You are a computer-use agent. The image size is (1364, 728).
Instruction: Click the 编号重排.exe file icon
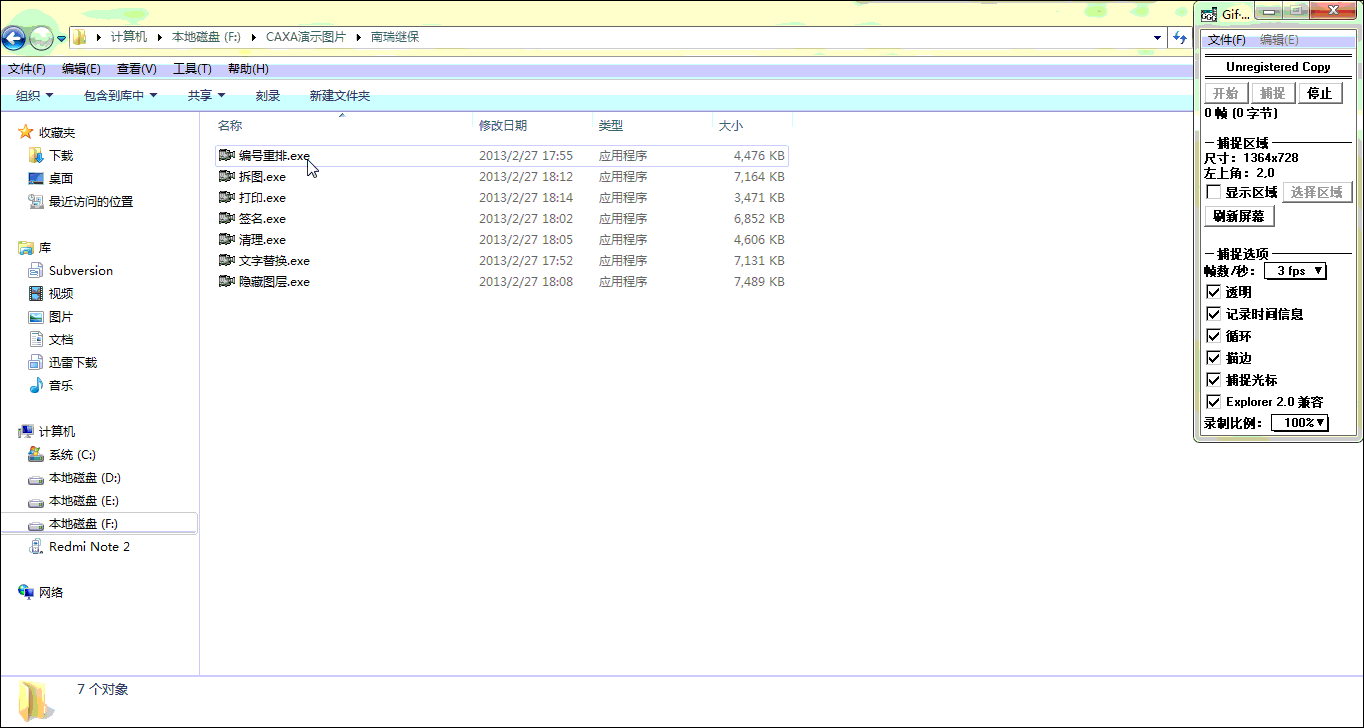(x=227, y=156)
